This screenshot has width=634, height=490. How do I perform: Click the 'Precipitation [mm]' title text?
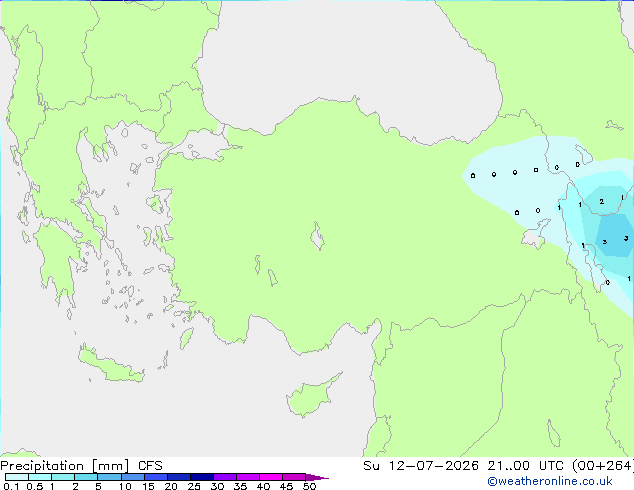(64, 466)
